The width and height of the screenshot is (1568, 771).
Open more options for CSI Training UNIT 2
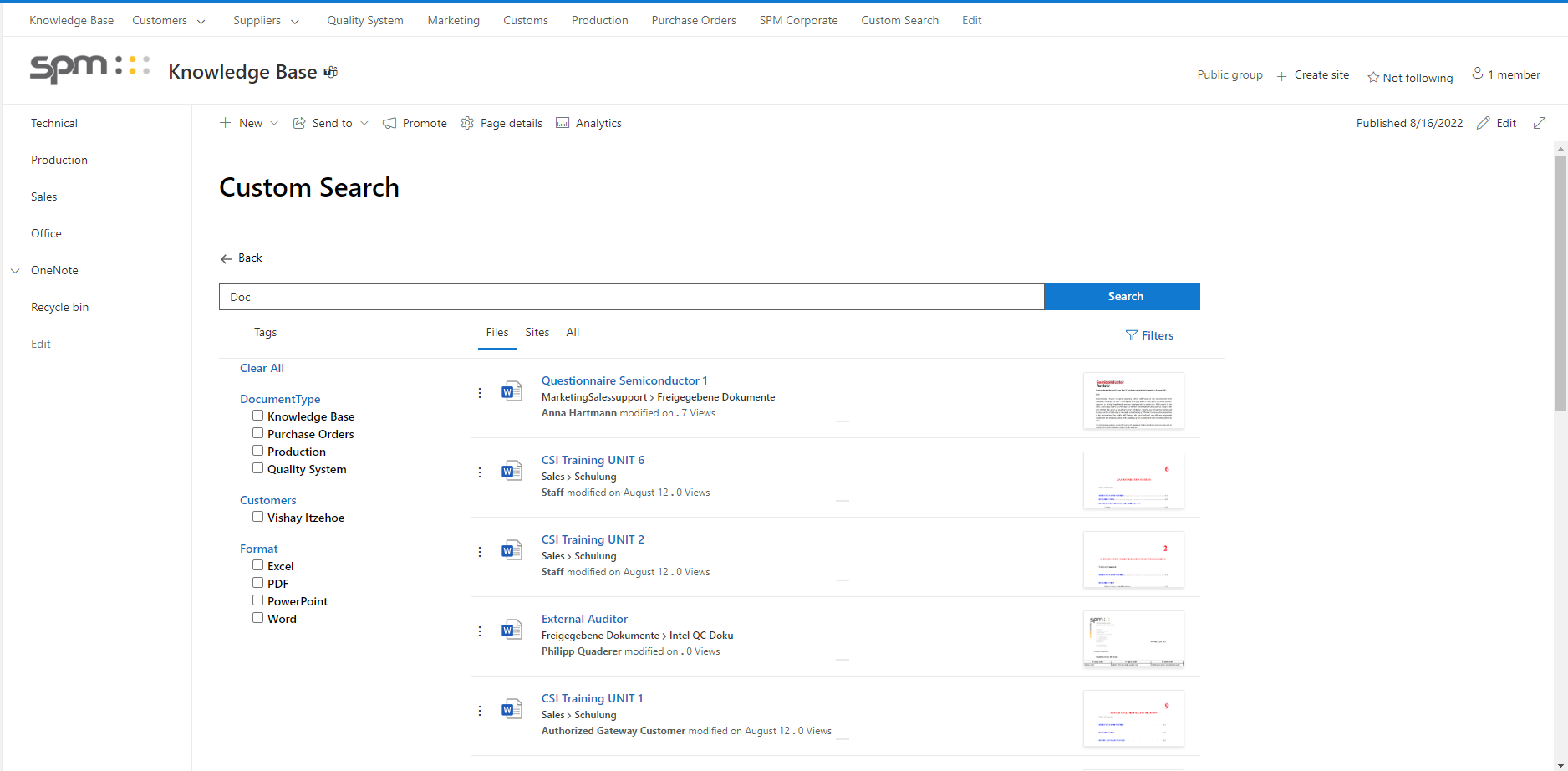pyautogui.click(x=480, y=552)
